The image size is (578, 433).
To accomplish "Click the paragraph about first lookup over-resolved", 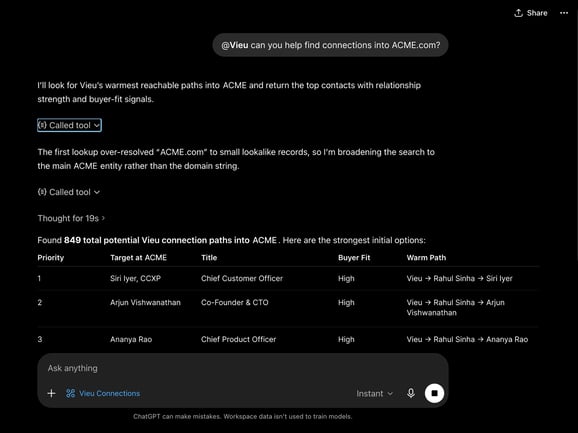I will coord(236,159).
